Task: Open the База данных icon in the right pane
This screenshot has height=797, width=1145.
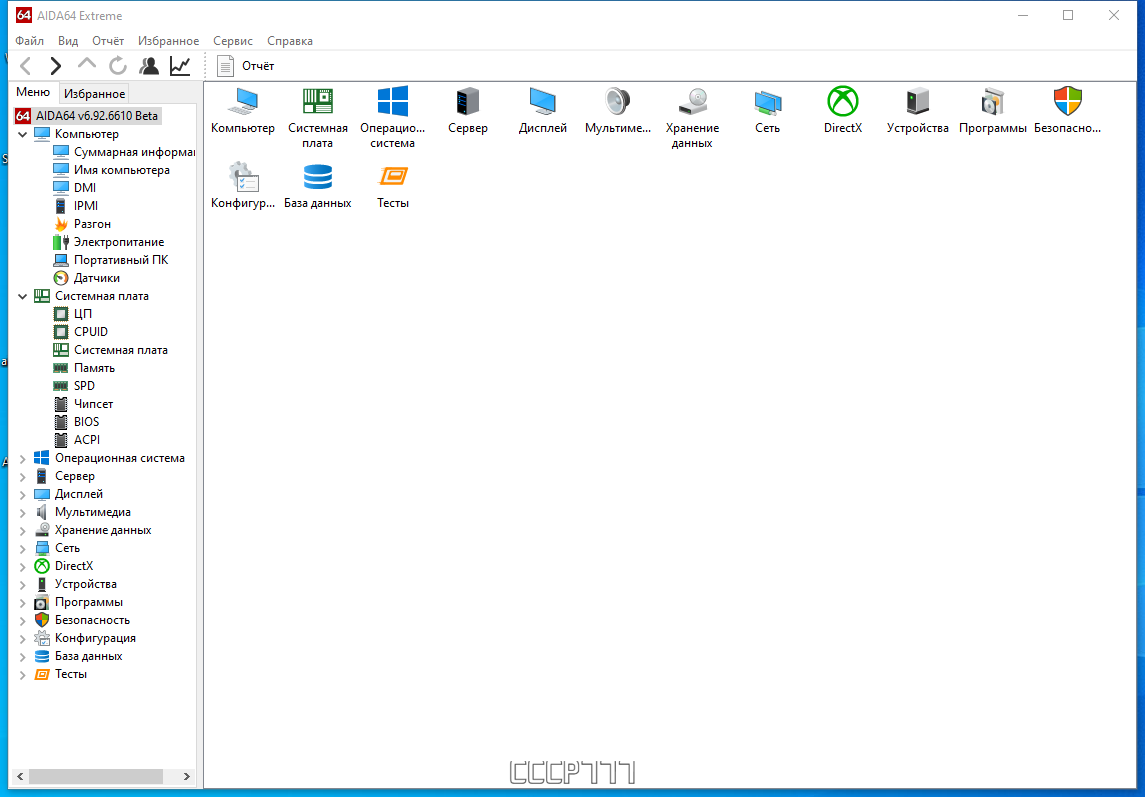Action: click(x=318, y=186)
